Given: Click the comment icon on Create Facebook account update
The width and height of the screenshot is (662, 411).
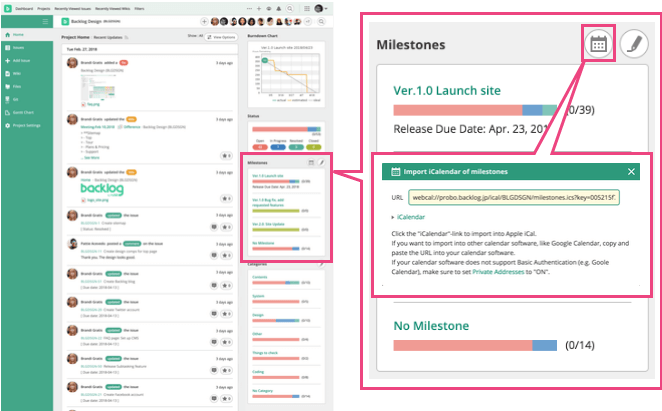Looking at the screenshot, I should click(x=214, y=399).
